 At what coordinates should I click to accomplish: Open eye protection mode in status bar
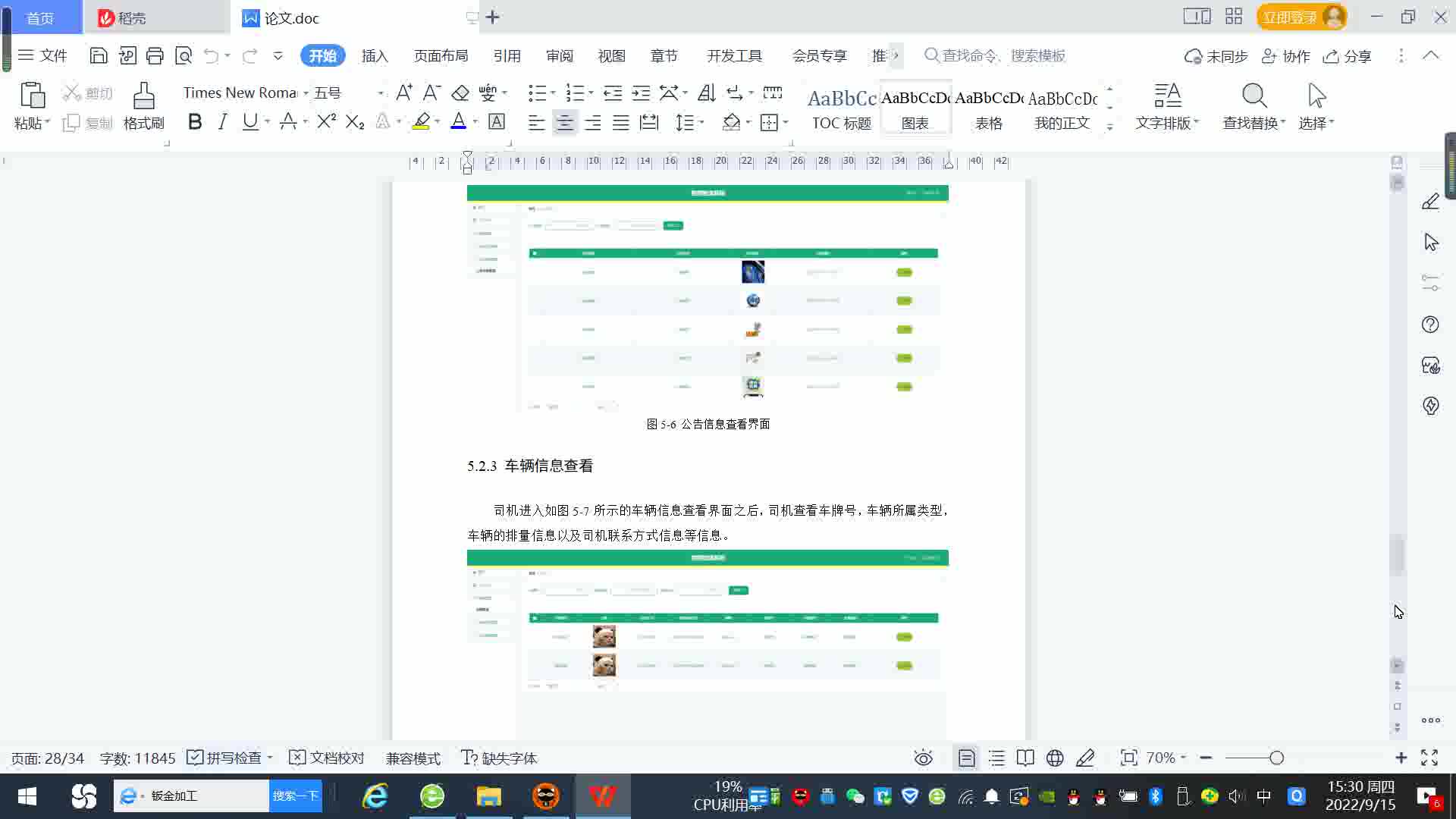tap(923, 758)
